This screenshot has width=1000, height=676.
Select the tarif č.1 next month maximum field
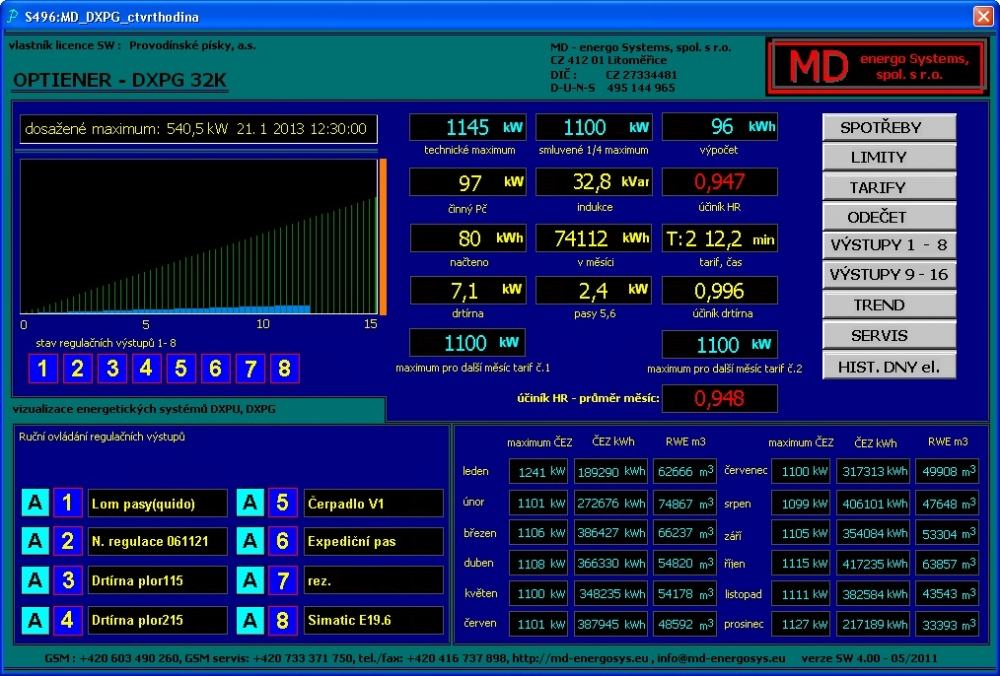467,343
